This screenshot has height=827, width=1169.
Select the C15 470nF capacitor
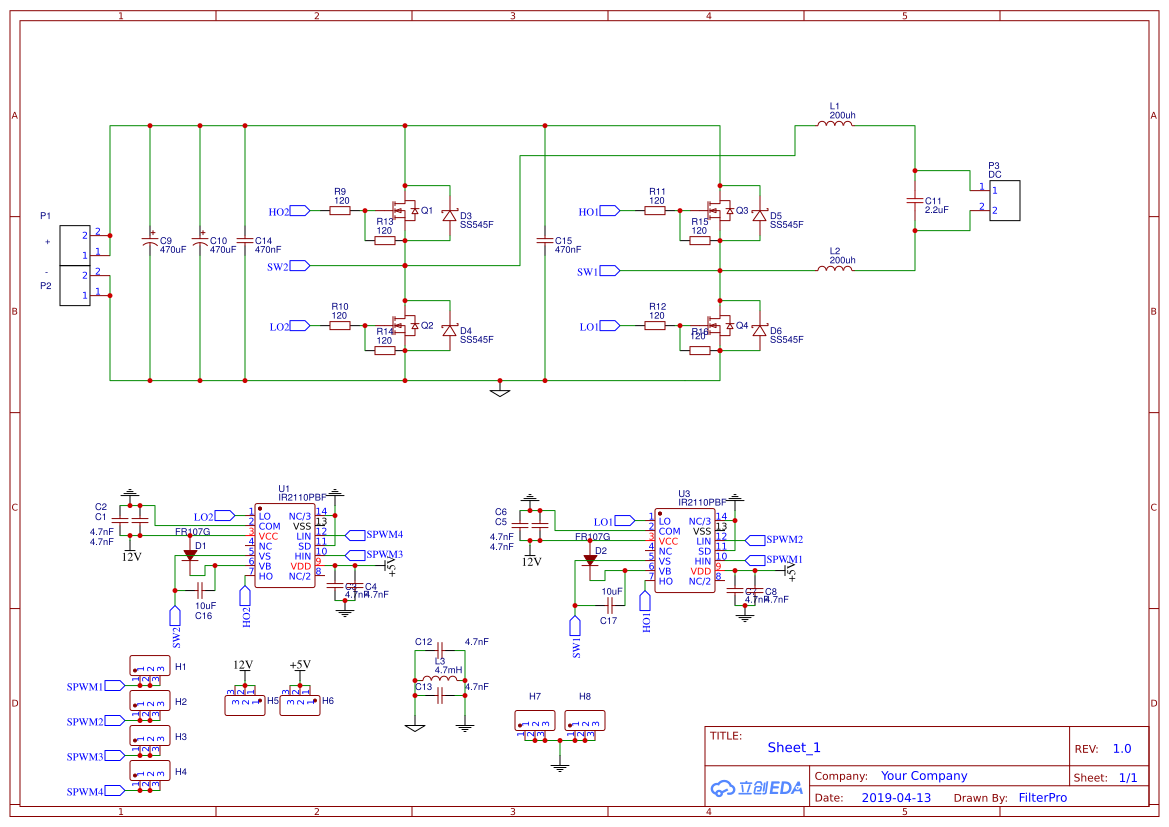pos(545,241)
